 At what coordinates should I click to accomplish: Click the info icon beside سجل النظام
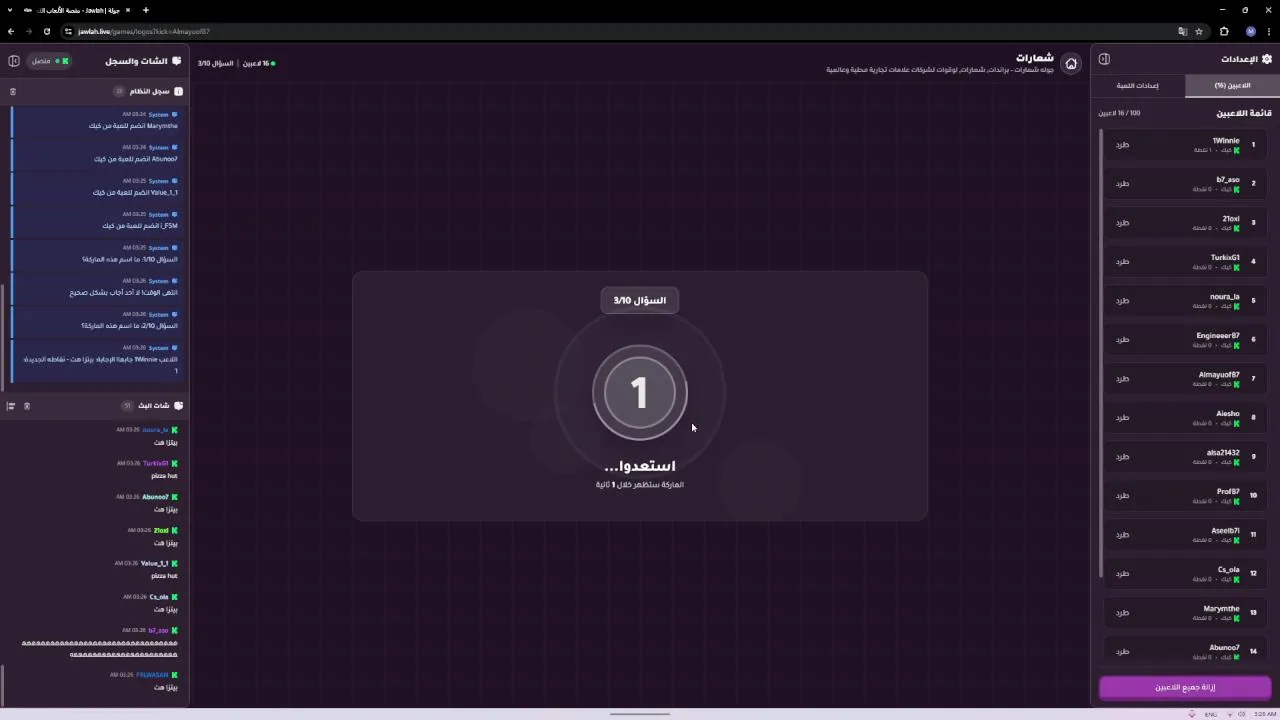pos(178,91)
